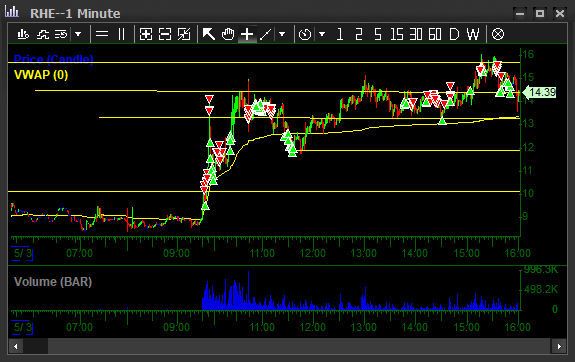Click the 5/3 date label on price axis
This screenshot has width=575, height=362.
click(x=22, y=253)
